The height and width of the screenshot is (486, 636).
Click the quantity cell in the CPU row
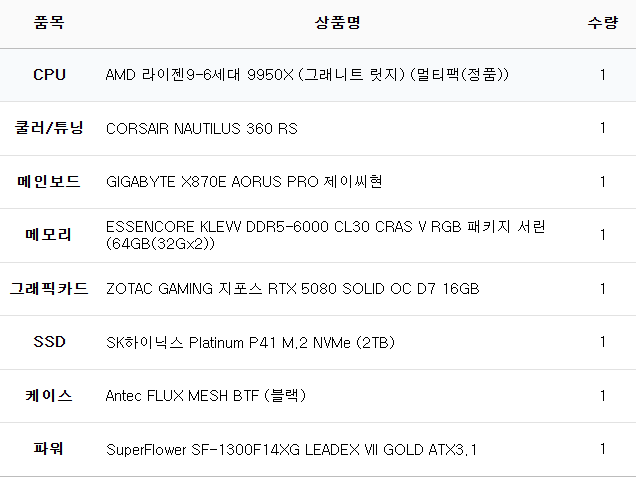click(x=602, y=75)
